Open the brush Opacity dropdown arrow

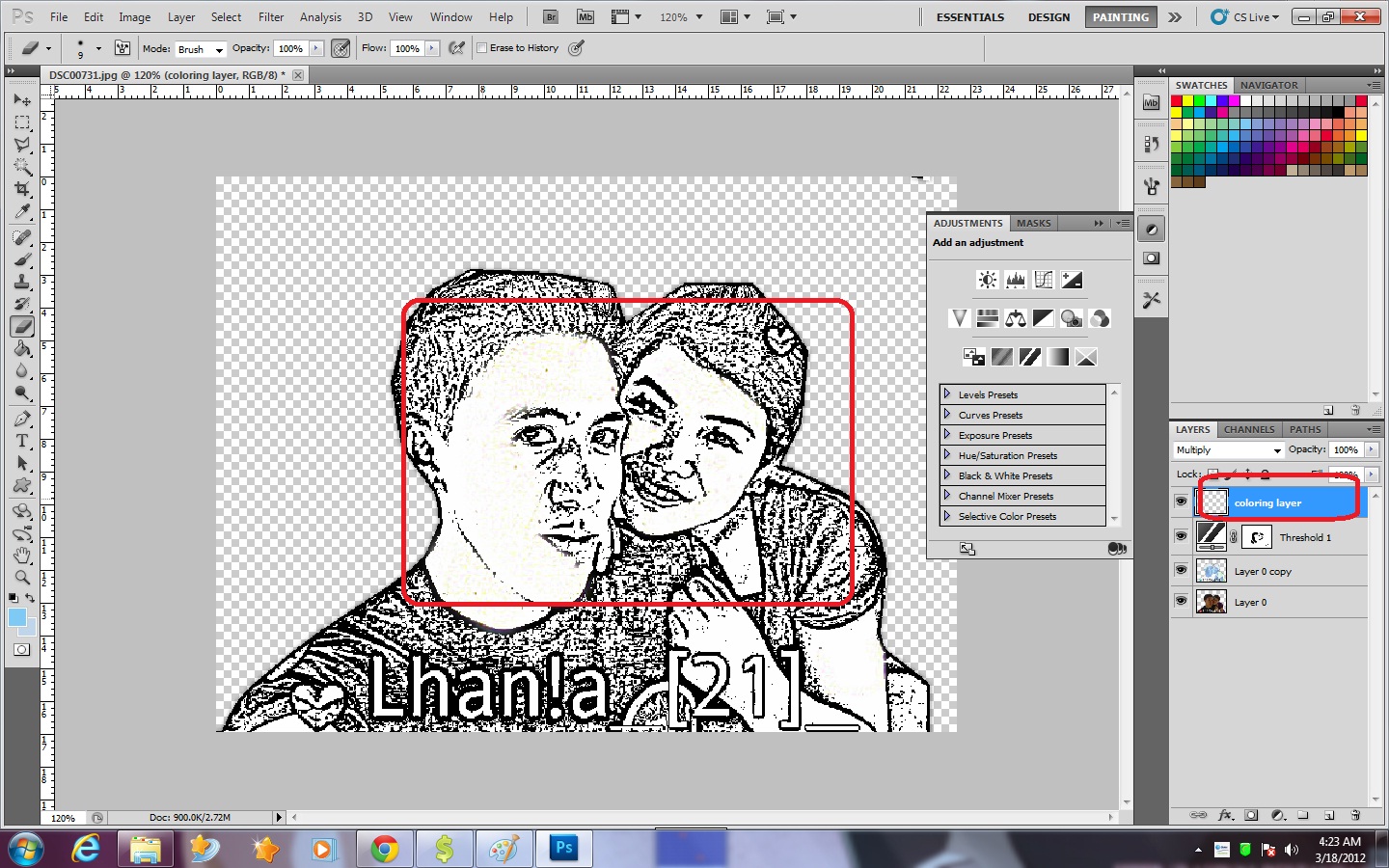point(315,47)
